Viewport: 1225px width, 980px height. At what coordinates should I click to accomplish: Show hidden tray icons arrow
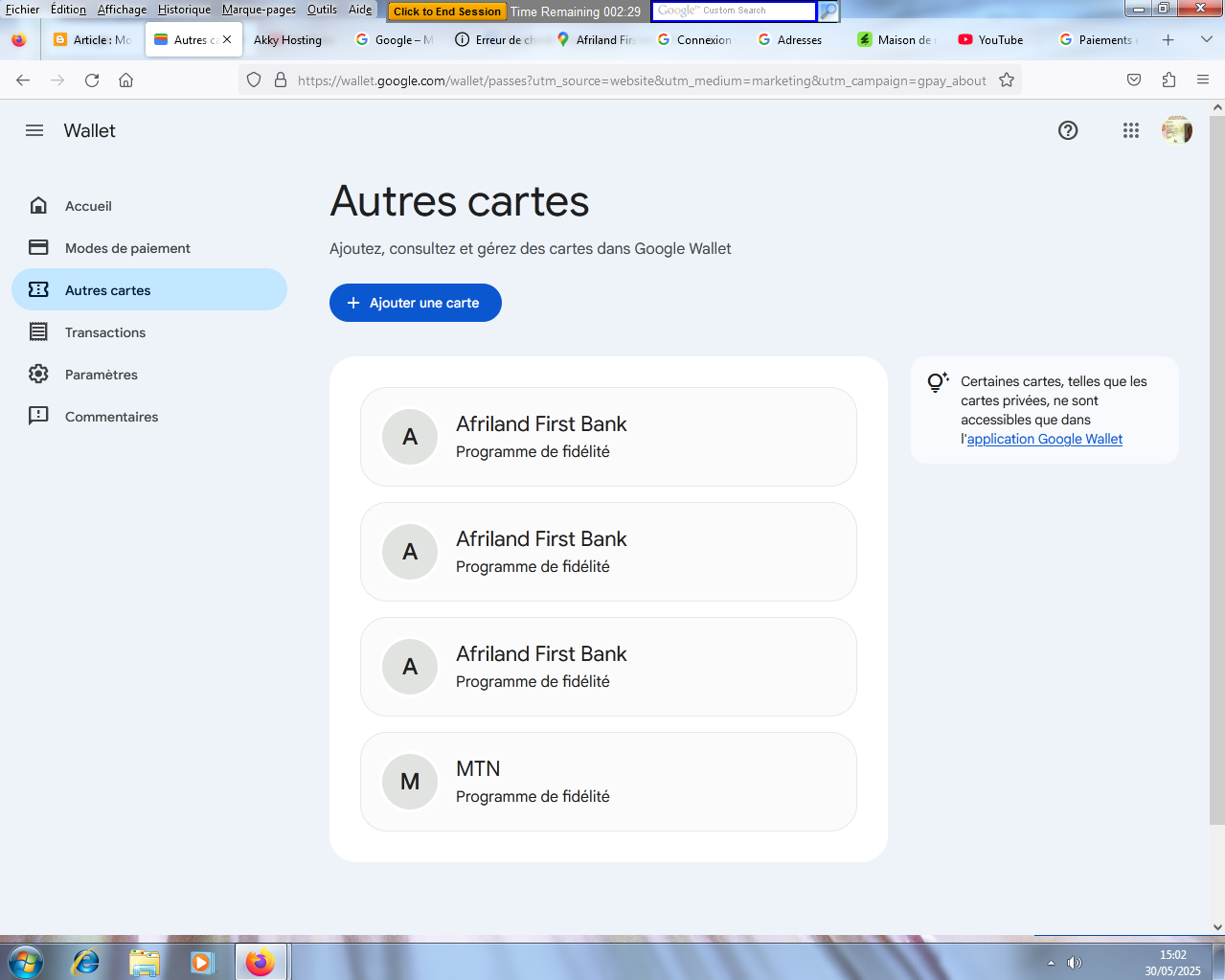(x=1051, y=963)
